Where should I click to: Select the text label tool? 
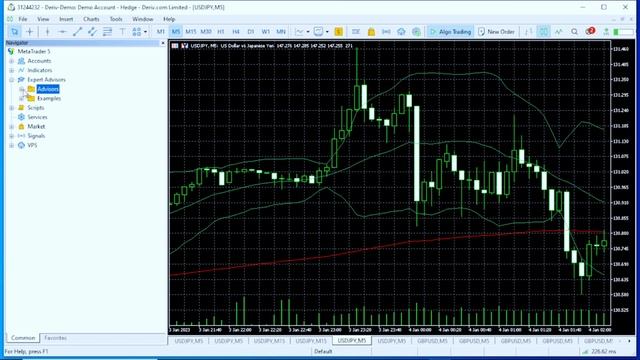coord(122,32)
